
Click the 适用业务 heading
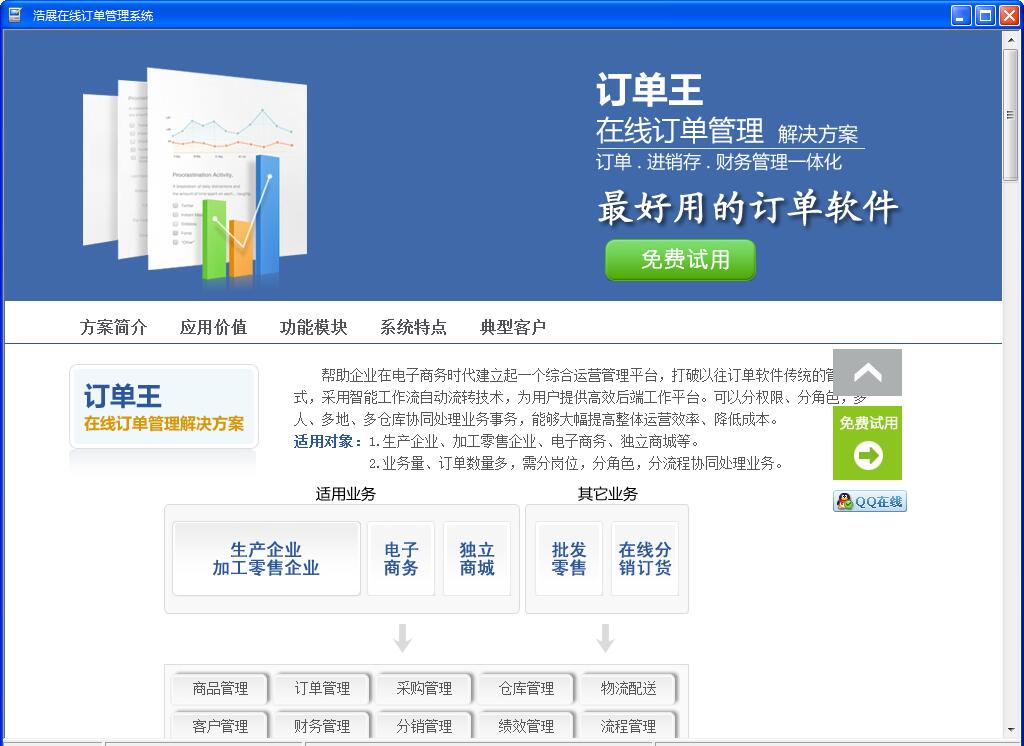pos(345,493)
